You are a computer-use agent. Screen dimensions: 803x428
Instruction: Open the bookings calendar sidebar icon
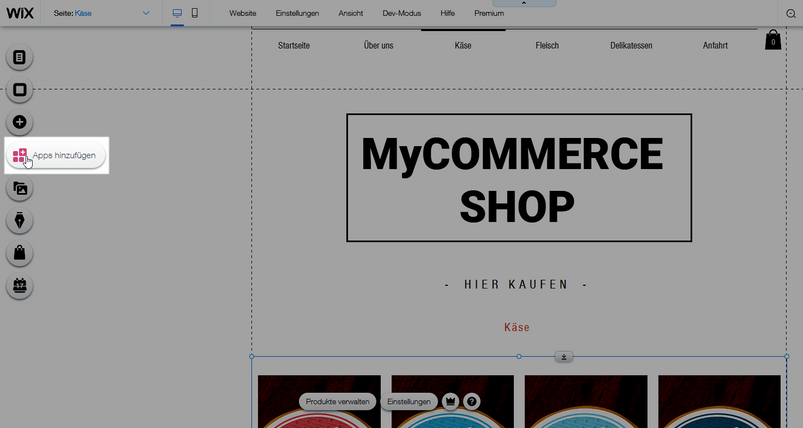click(19, 286)
